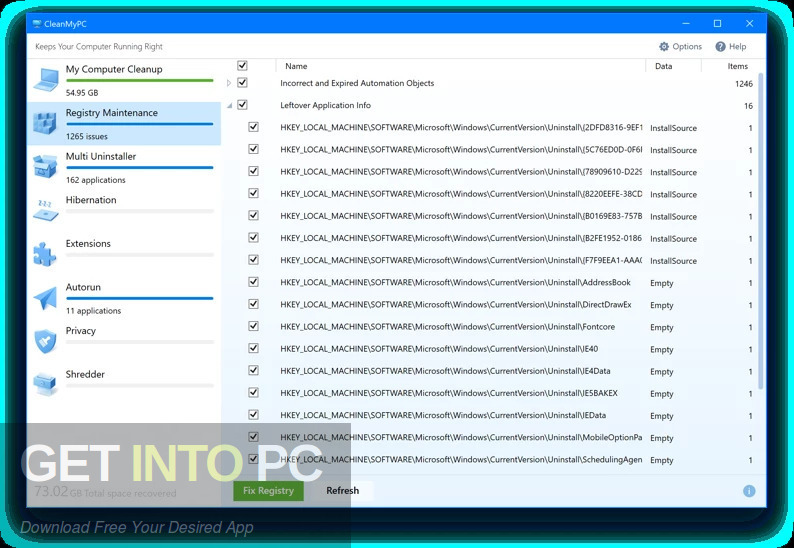Screen dimensions: 794x548
Task: Switch to My Computer Cleanup section
Action: 124,80
